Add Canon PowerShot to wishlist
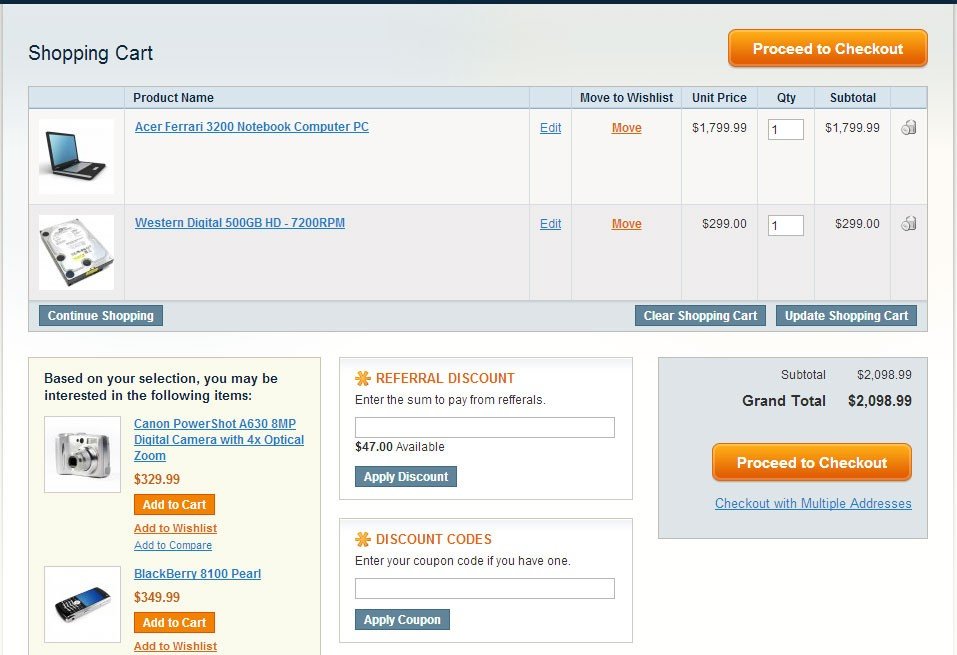957x655 pixels. (175, 528)
